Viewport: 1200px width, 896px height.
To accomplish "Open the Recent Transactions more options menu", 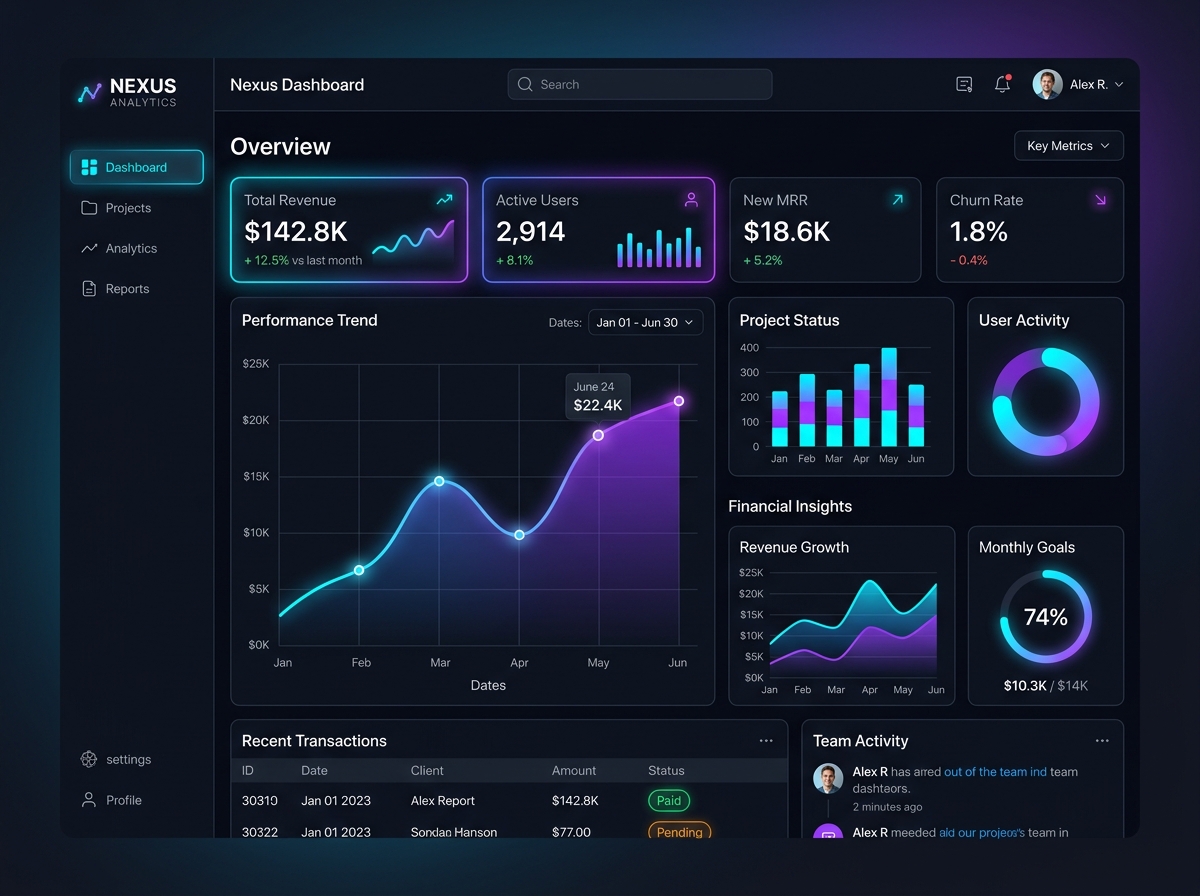I will [x=766, y=741].
